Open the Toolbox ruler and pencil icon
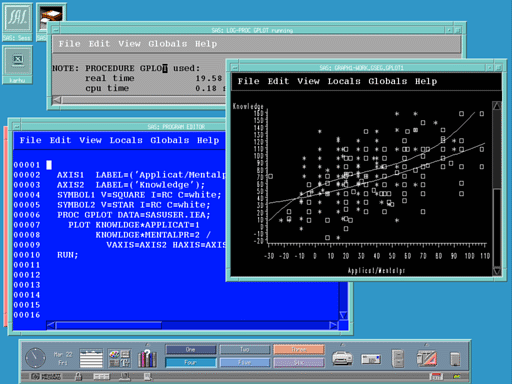Image resolution: width=512 pixels, height=384 pixels. 427,359
